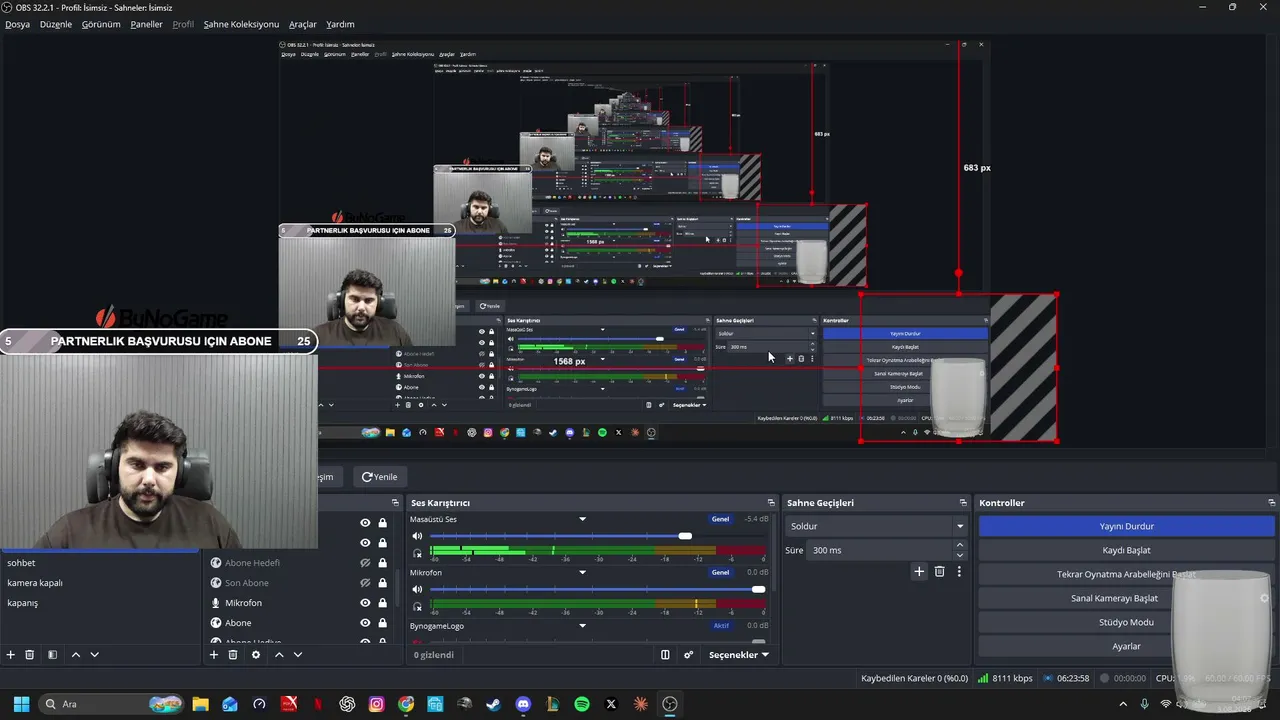This screenshot has width=1280, height=720.
Task: Unlock the Abone Hedefi source
Action: 382,563
